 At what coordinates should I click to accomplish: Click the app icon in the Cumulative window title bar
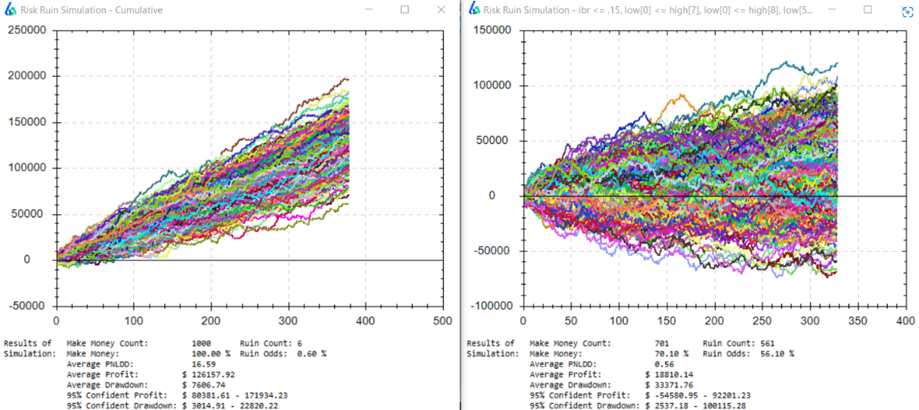point(9,9)
